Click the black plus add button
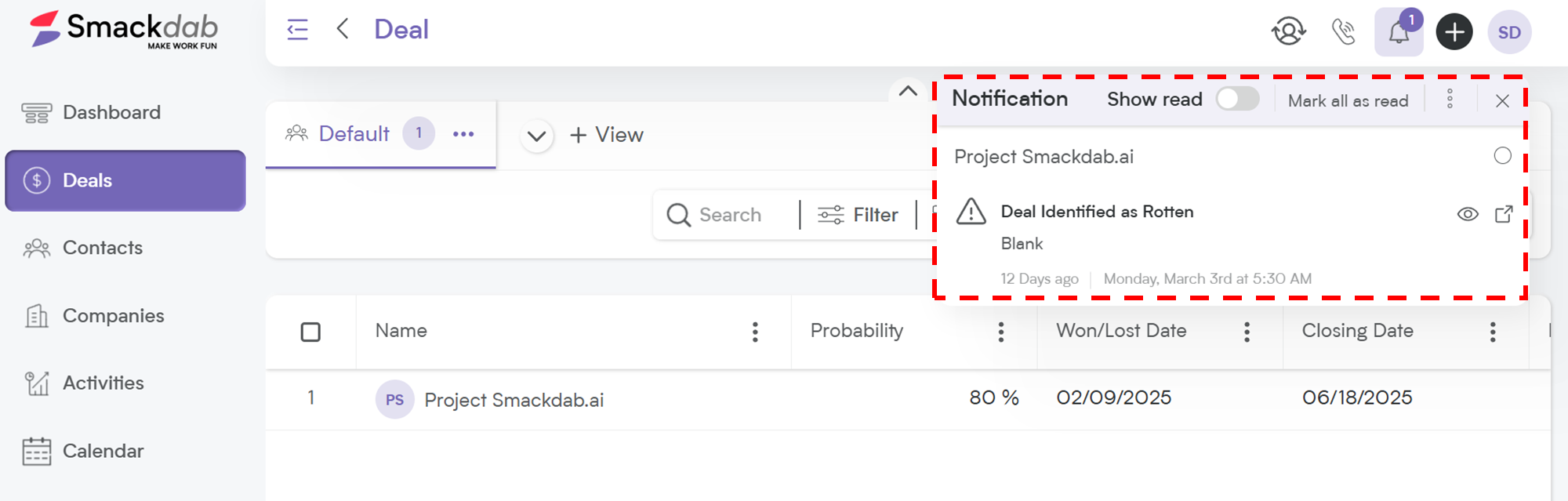Screen dimensions: 1568x501 click(1454, 32)
